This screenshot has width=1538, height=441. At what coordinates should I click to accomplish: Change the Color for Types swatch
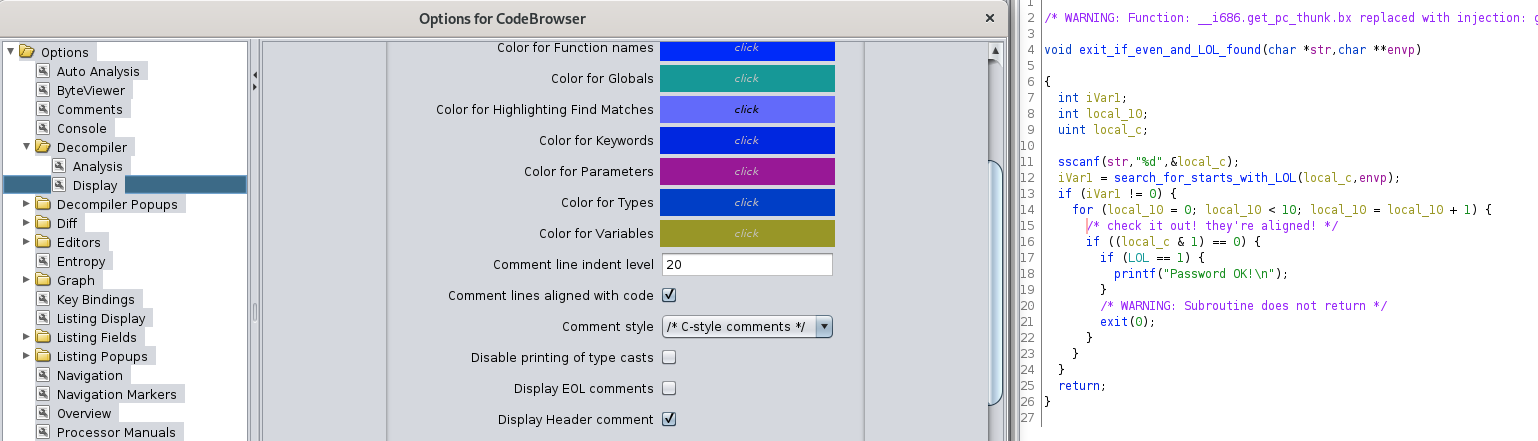point(747,202)
